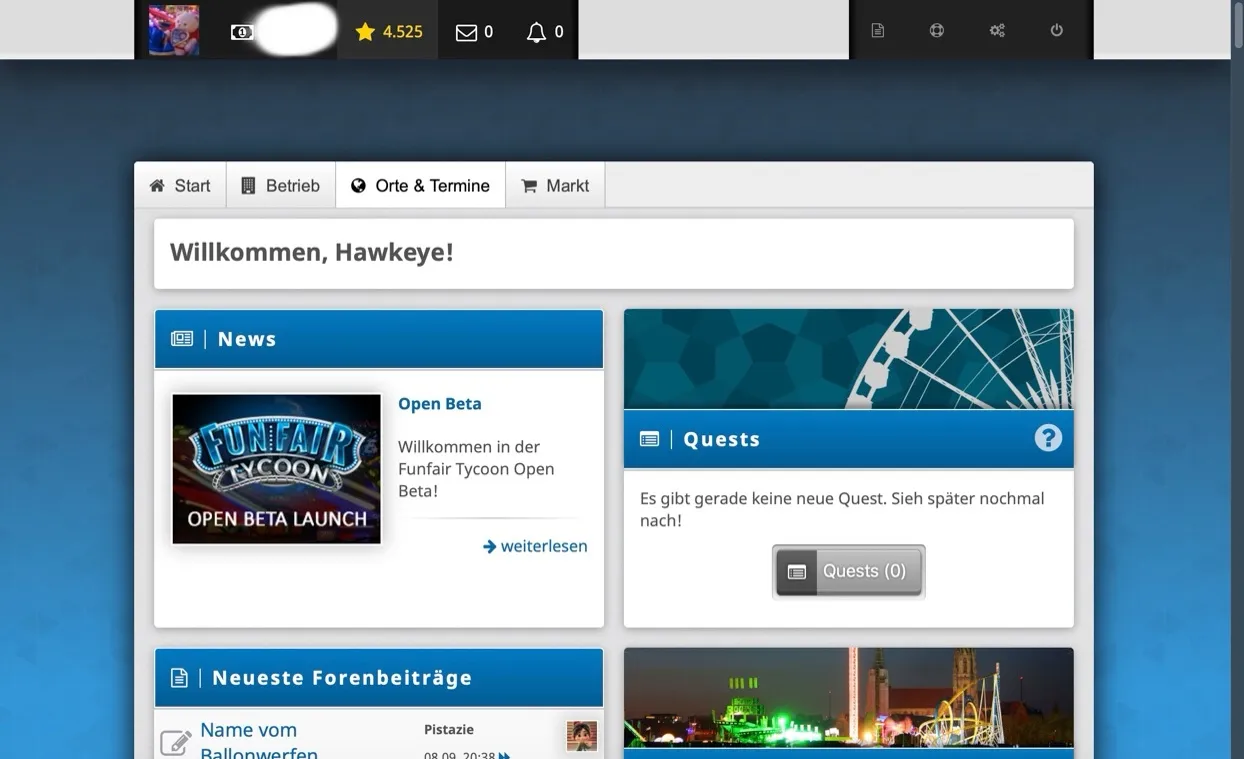
Task: Open the document page icon in top bar
Action: click(877, 30)
